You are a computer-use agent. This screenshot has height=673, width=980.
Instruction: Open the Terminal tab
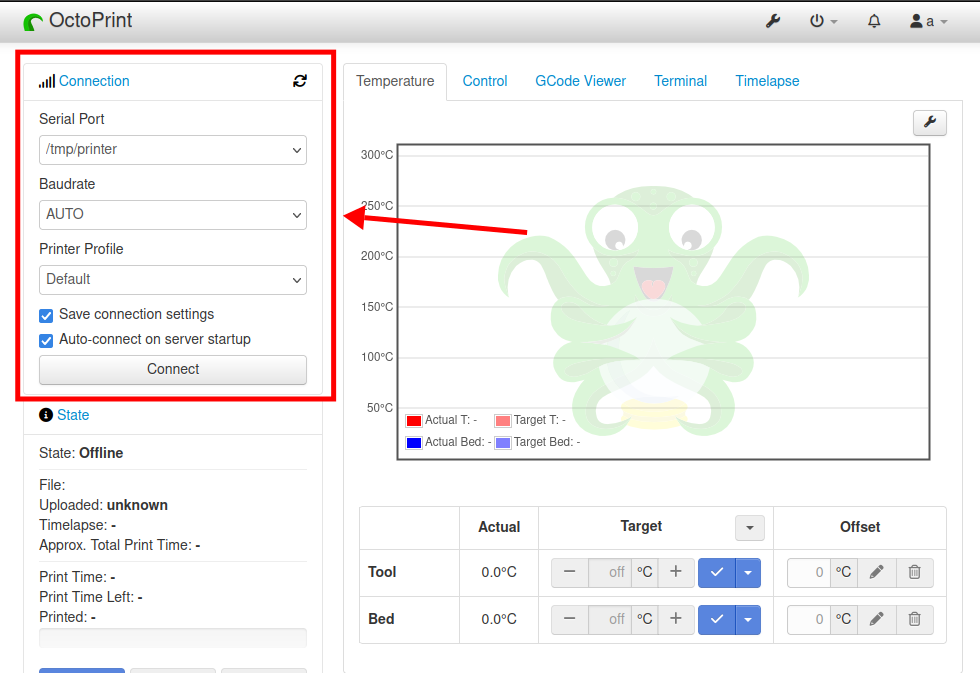pyautogui.click(x=681, y=81)
